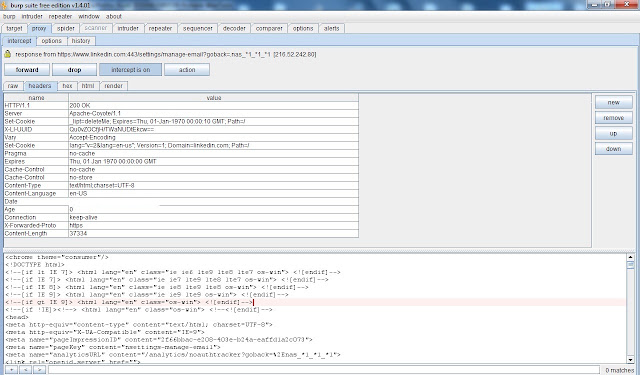This screenshot has height=375, width=640.
Task: Open the burp menu
Action: [9, 17]
